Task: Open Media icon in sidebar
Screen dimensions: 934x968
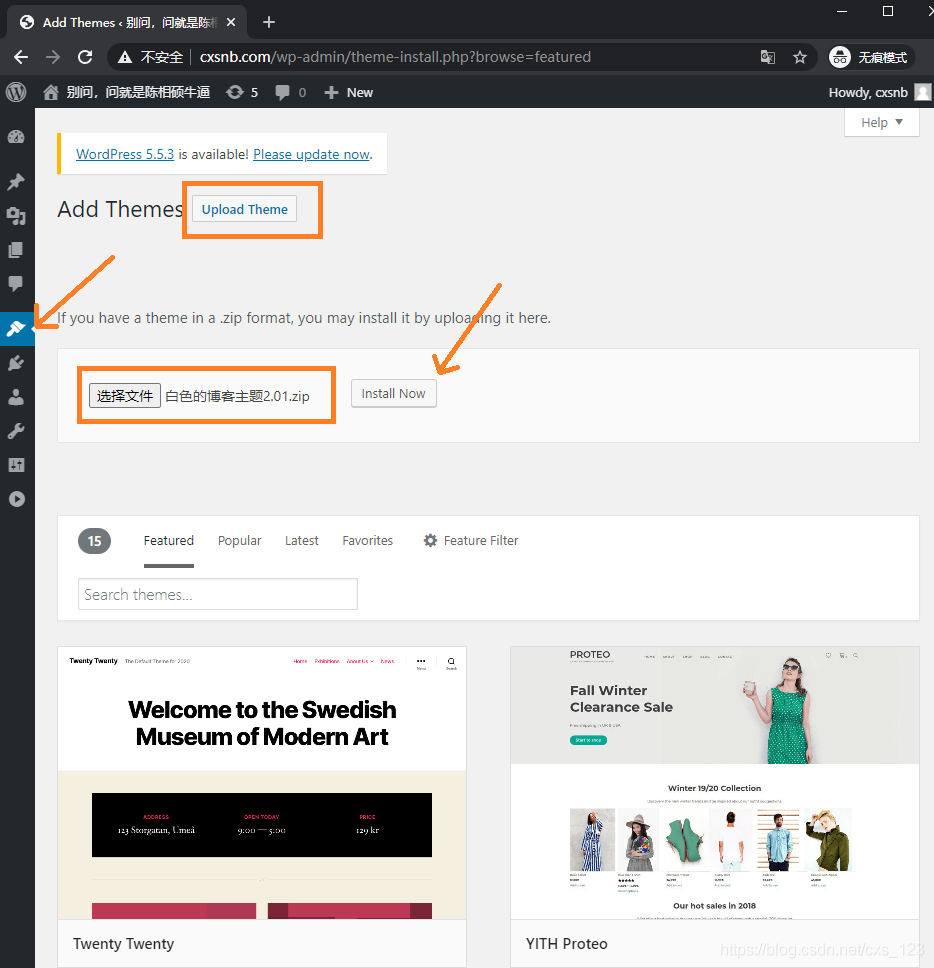Action: (x=16, y=215)
